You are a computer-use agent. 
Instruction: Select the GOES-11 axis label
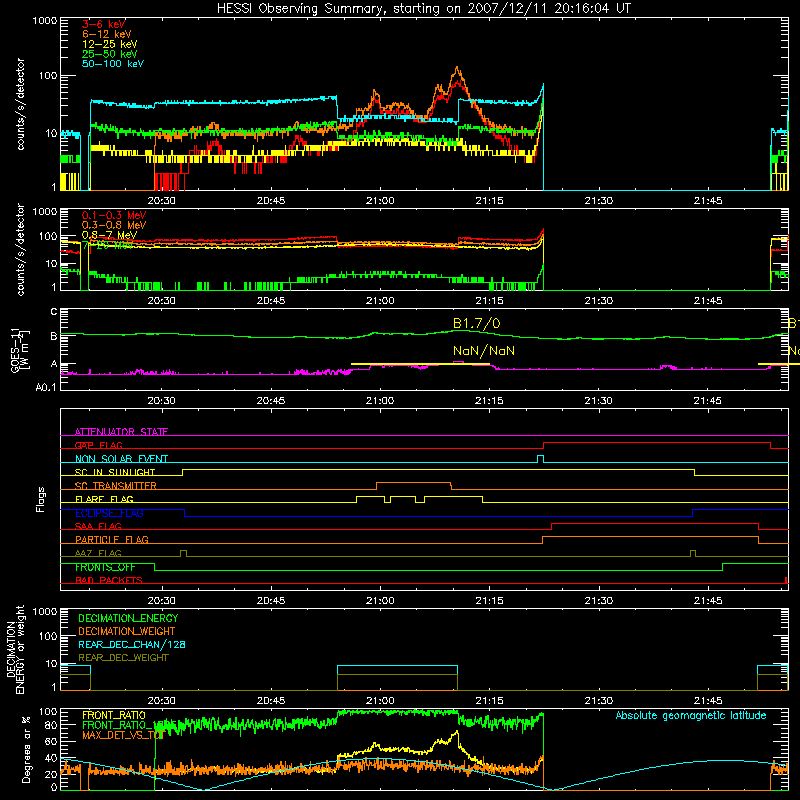pos(20,351)
